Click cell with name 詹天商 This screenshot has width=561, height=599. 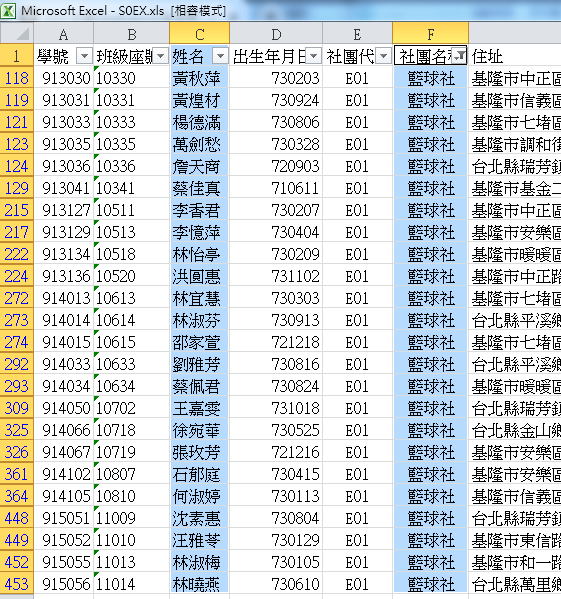click(x=200, y=166)
